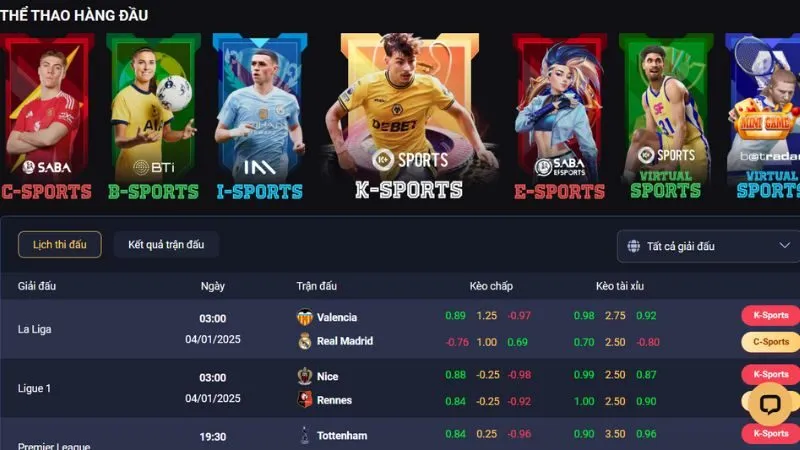Click the Real Madrid crest icon

coord(305,341)
